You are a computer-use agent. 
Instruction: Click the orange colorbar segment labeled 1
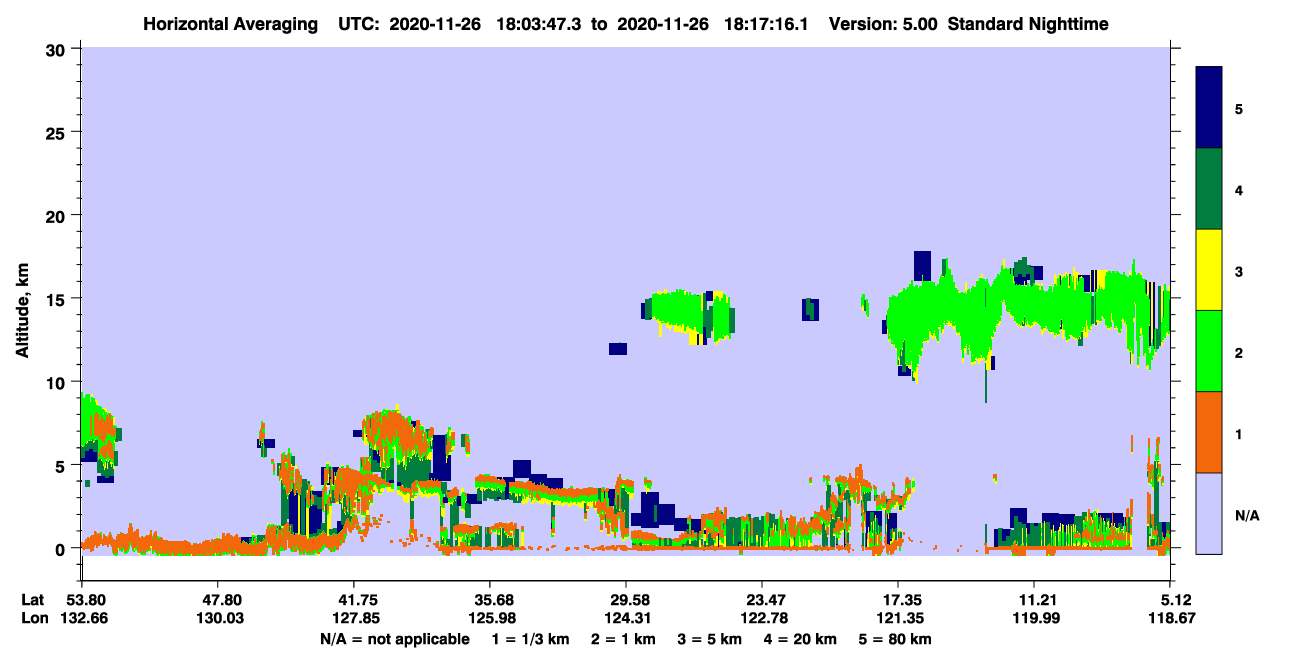[x=1209, y=432]
